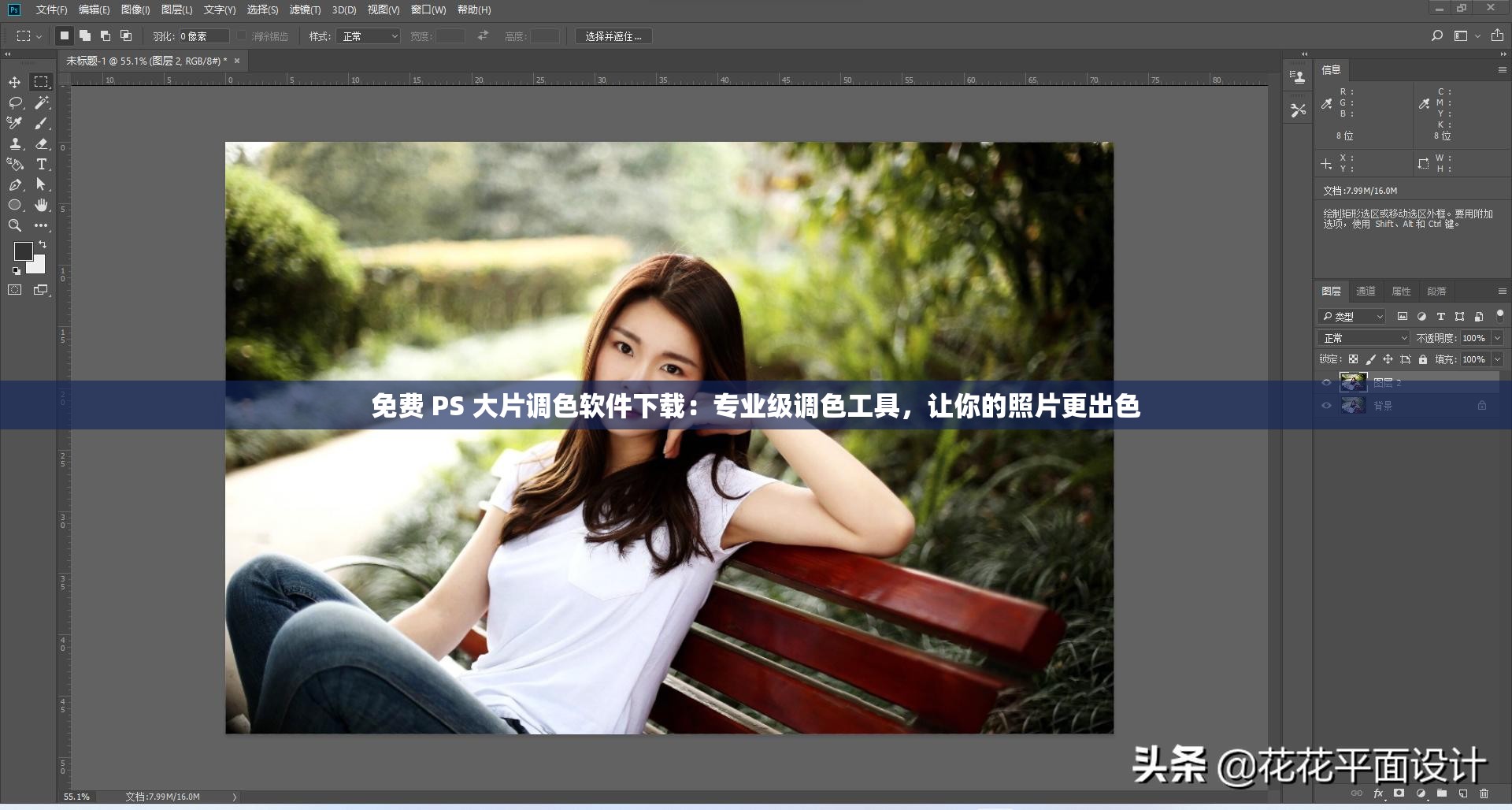Click the search magnifier icon top right
The image size is (1512, 810).
tap(1437, 35)
